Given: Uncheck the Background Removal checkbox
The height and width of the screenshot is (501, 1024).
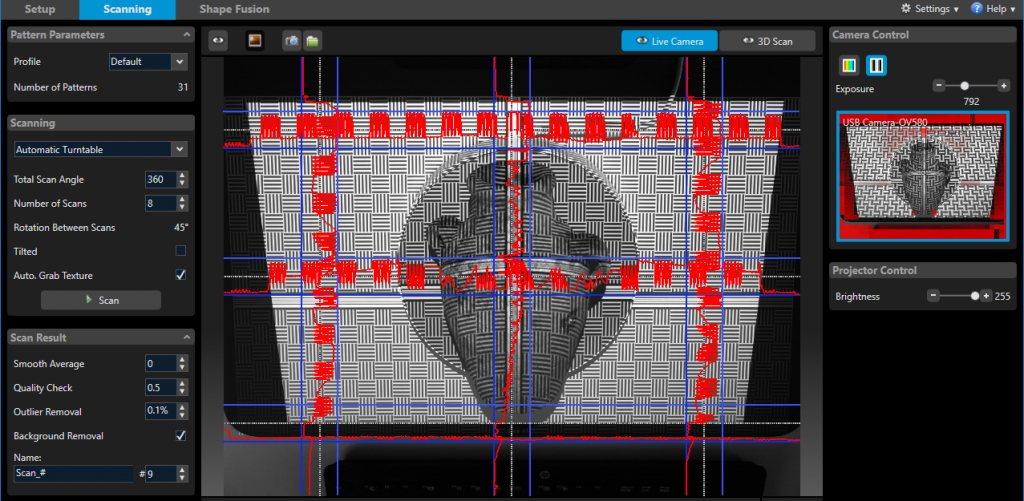Looking at the screenshot, I should click(181, 436).
